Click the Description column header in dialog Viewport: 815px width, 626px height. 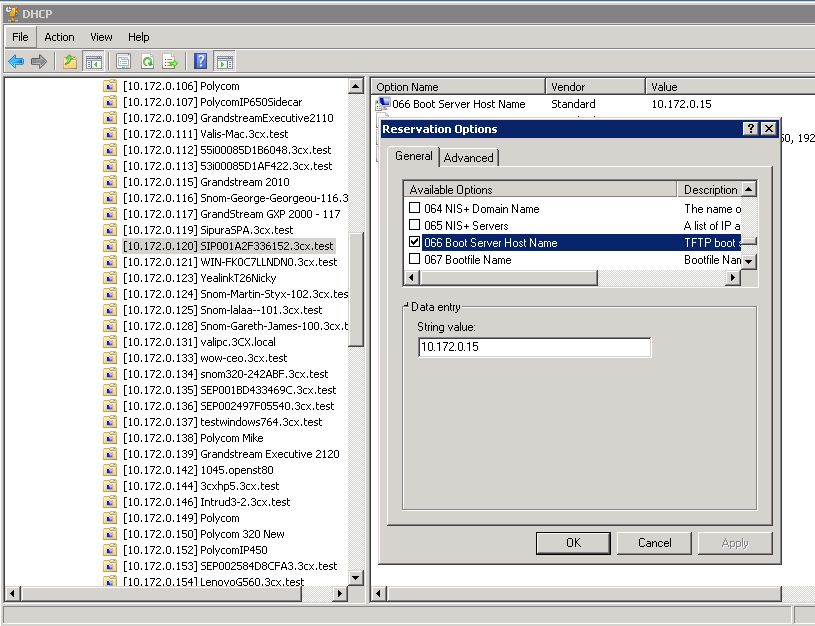710,190
